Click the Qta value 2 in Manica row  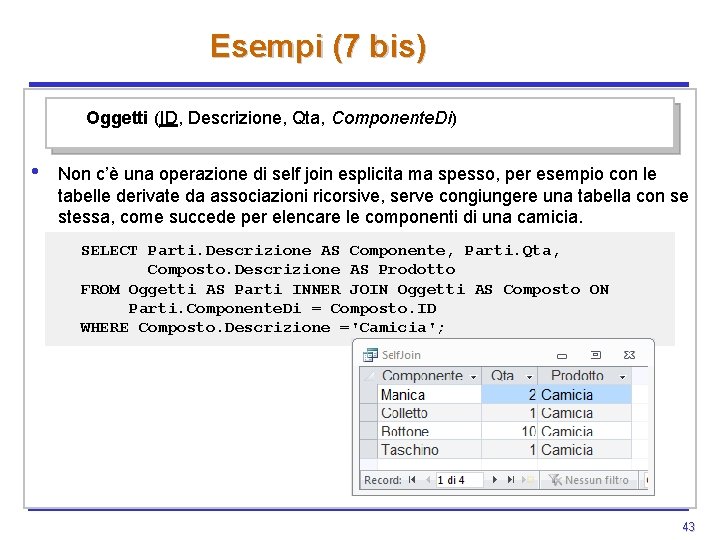coord(510,394)
